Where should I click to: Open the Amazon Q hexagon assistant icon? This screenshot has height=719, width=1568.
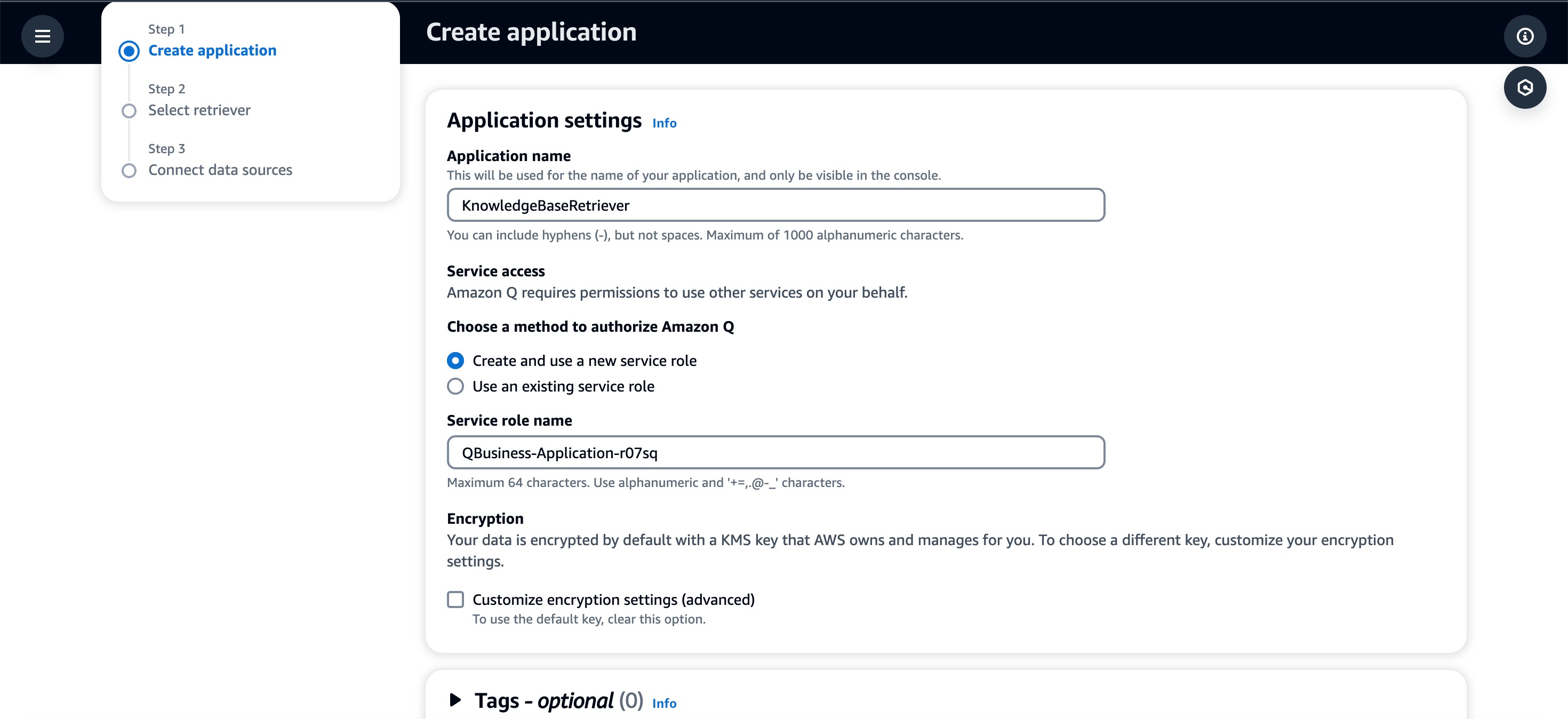coord(1524,87)
